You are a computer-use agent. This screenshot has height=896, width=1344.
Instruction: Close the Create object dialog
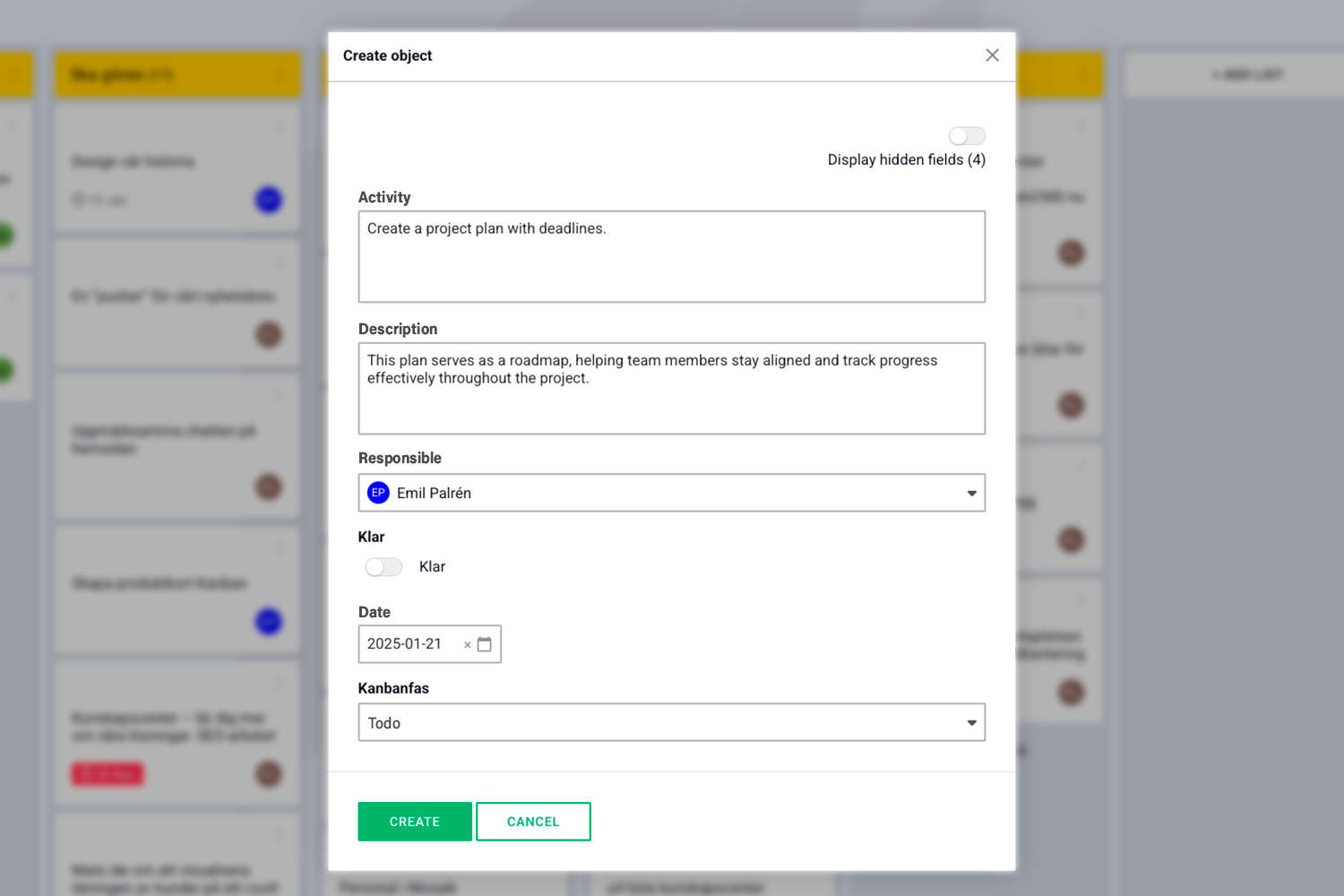(x=992, y=56)
